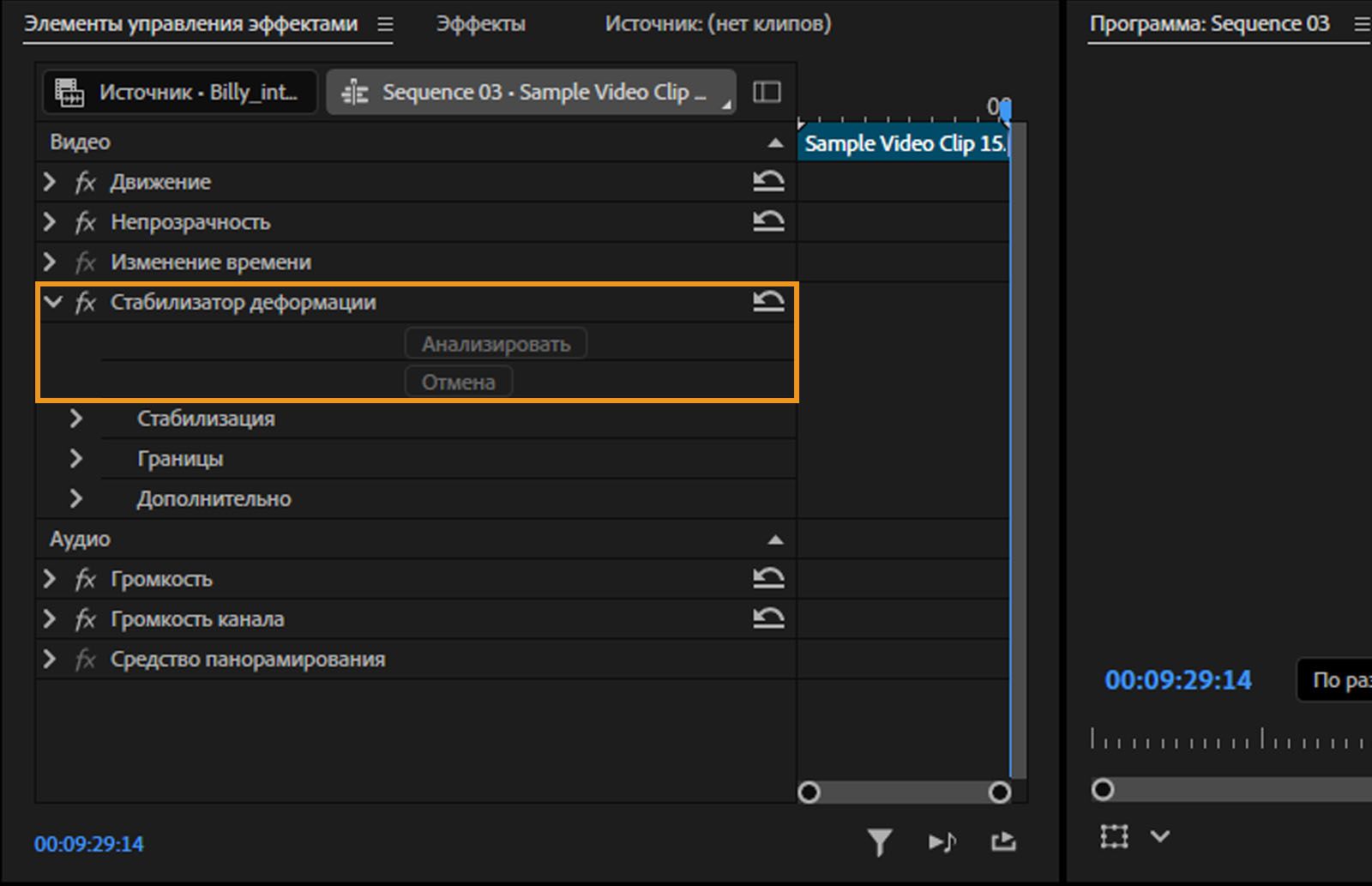The height and width of the screenshot is (886, 1372).
Task: Toggle the timeline view panel icon
Action: (767, 92)
